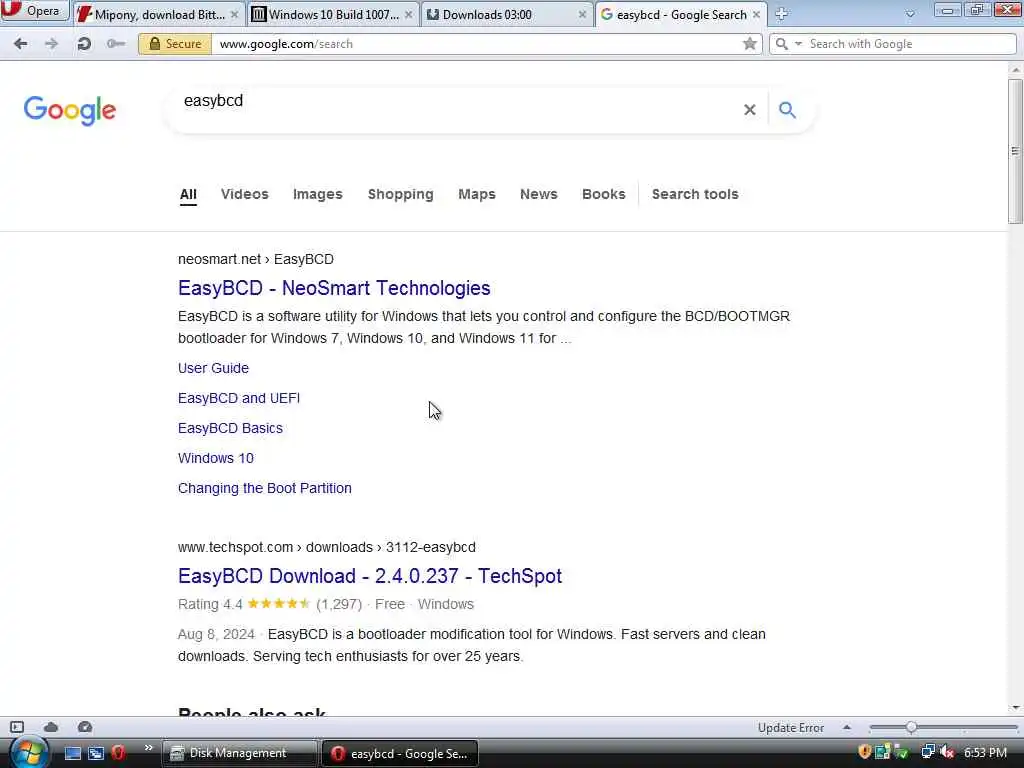The height and width of the screenshot is (768, 1024).
Task: Go back with the browser back arrow
Action: (20, 44)
